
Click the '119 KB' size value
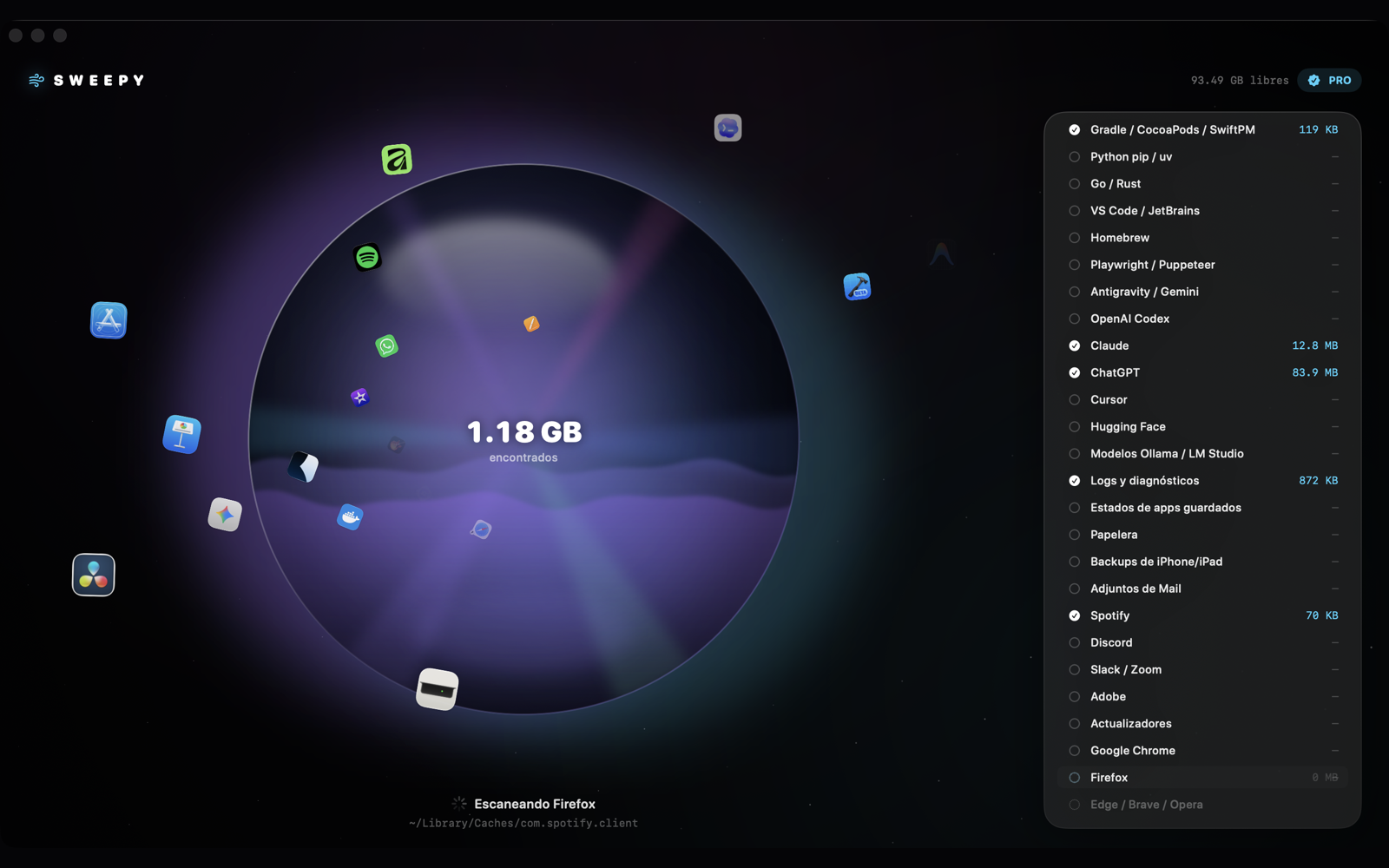point(1318,129)
